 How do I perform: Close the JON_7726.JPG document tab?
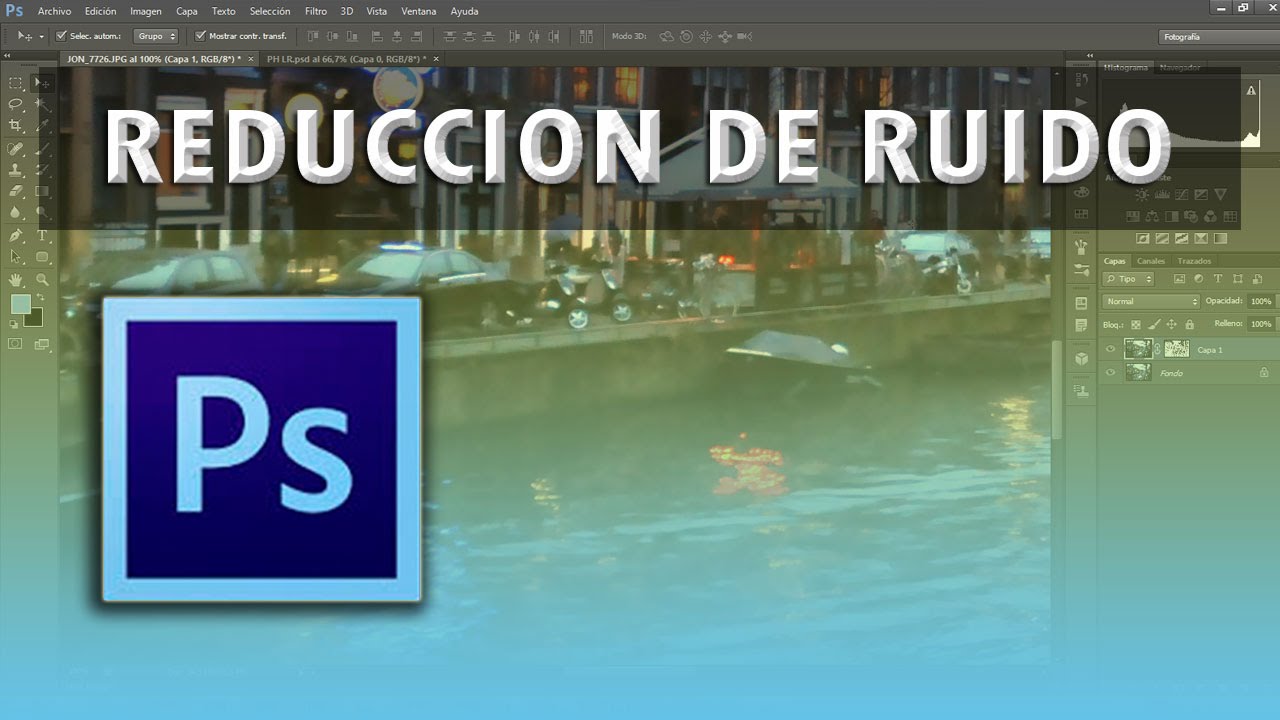(250, 59)
